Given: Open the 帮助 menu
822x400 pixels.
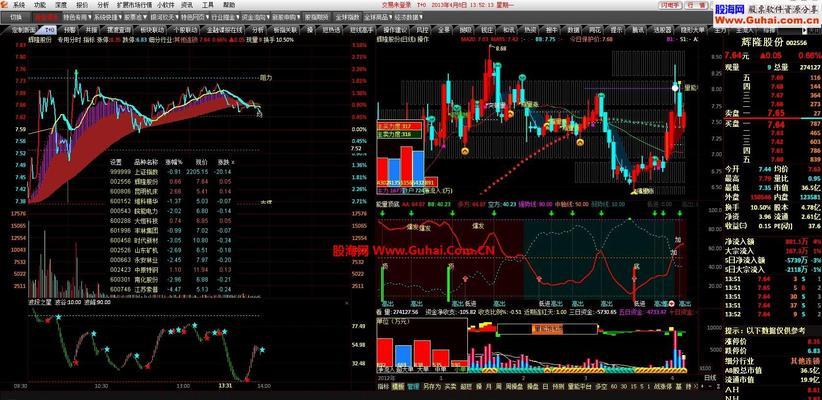Looking at the screenshot, I should pyautogui.click(x=230, y=4).
